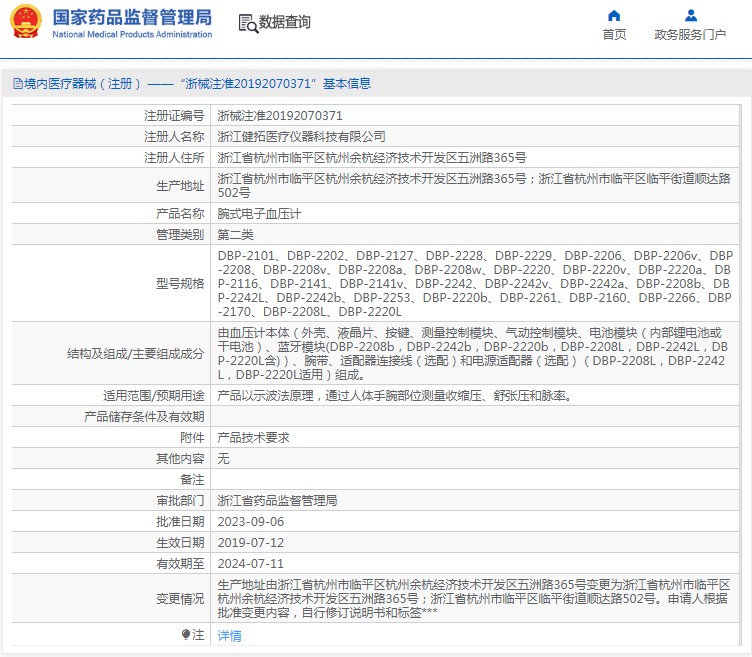Select the 结构及组成 description text
Screen dimensions: 752x657
(x=473, y=353)
